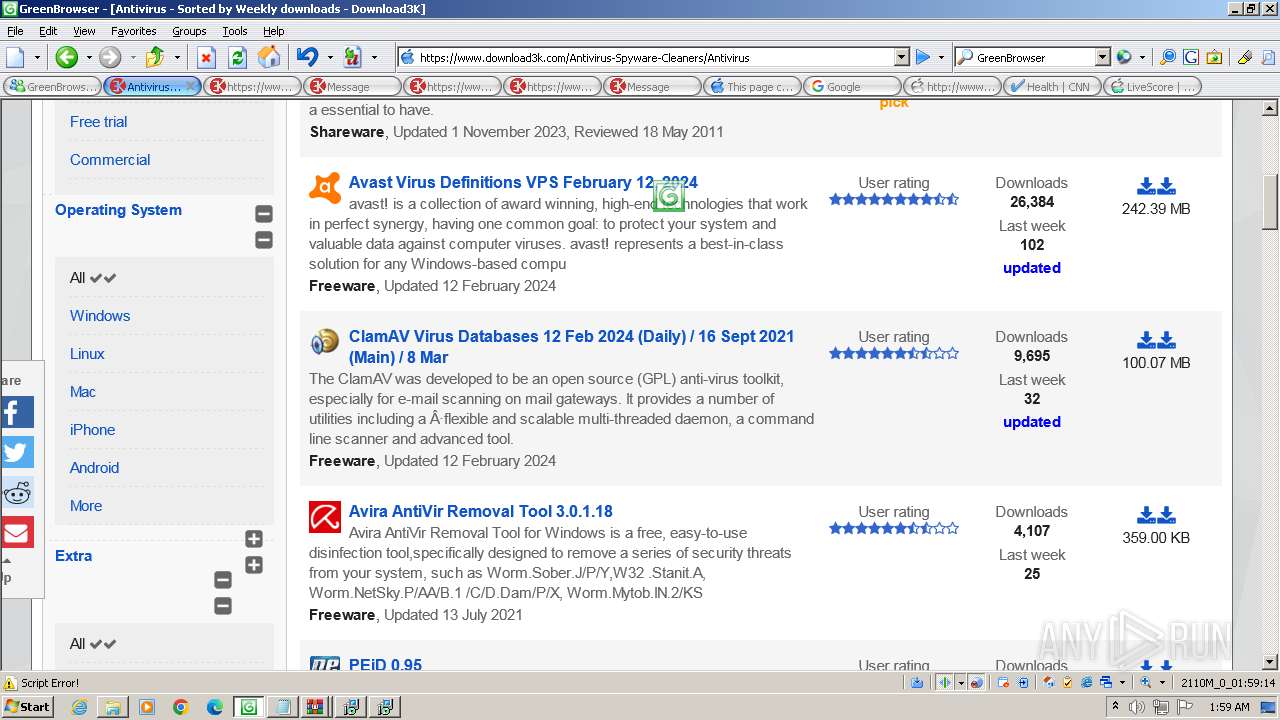Click the blue Go arrow beside address bar
The width and height of the screenshot is (1280, 720).
[923, 57]
